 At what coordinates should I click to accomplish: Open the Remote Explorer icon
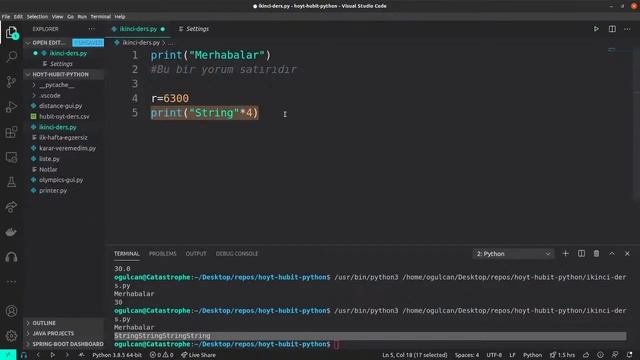11,157
